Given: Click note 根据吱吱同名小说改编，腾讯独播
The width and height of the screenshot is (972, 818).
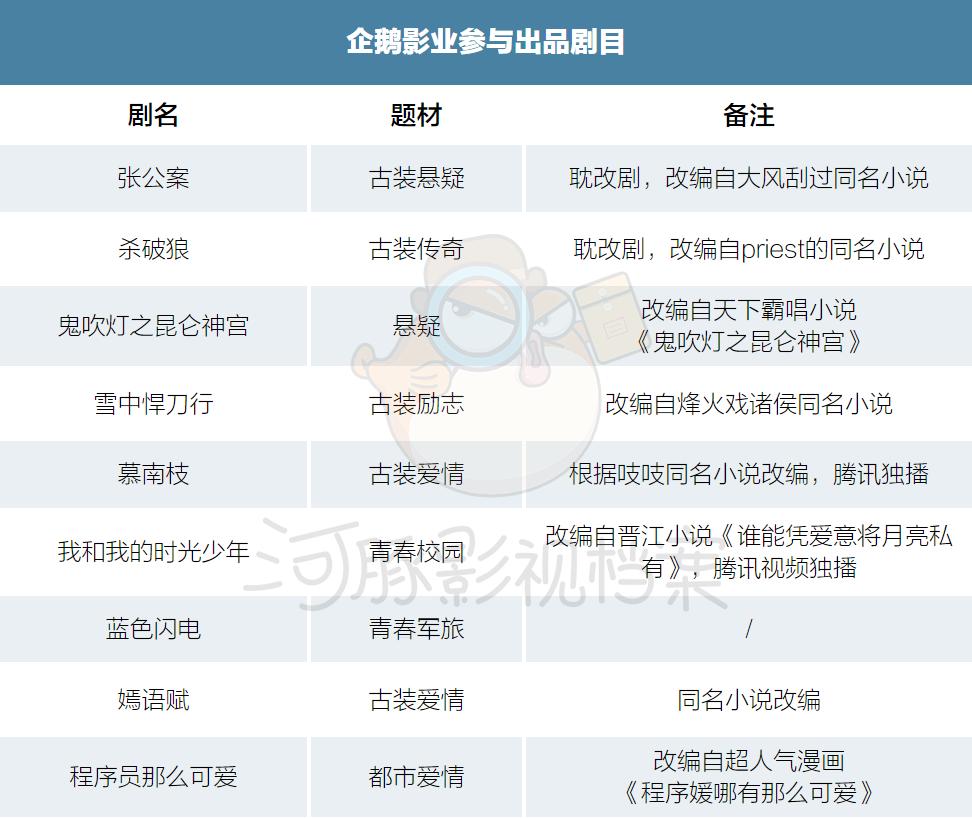Looking at the screenshot, I should (x=749, y=475).
